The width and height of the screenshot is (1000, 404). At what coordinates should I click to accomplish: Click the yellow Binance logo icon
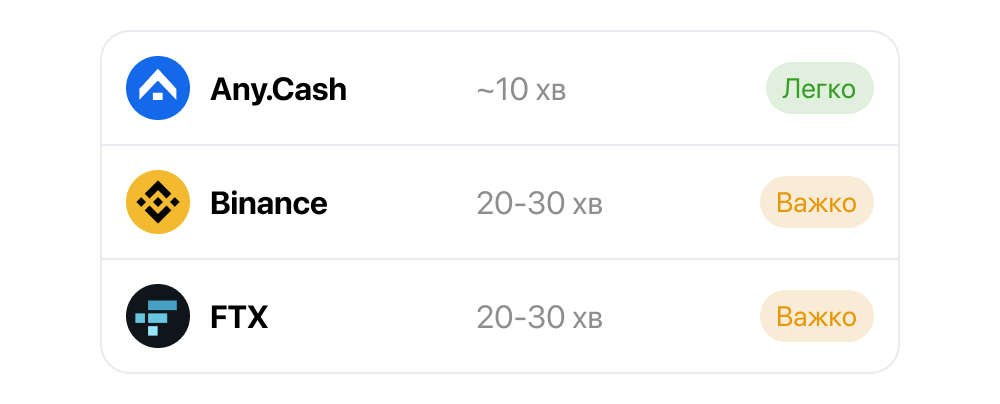(158, 202)
